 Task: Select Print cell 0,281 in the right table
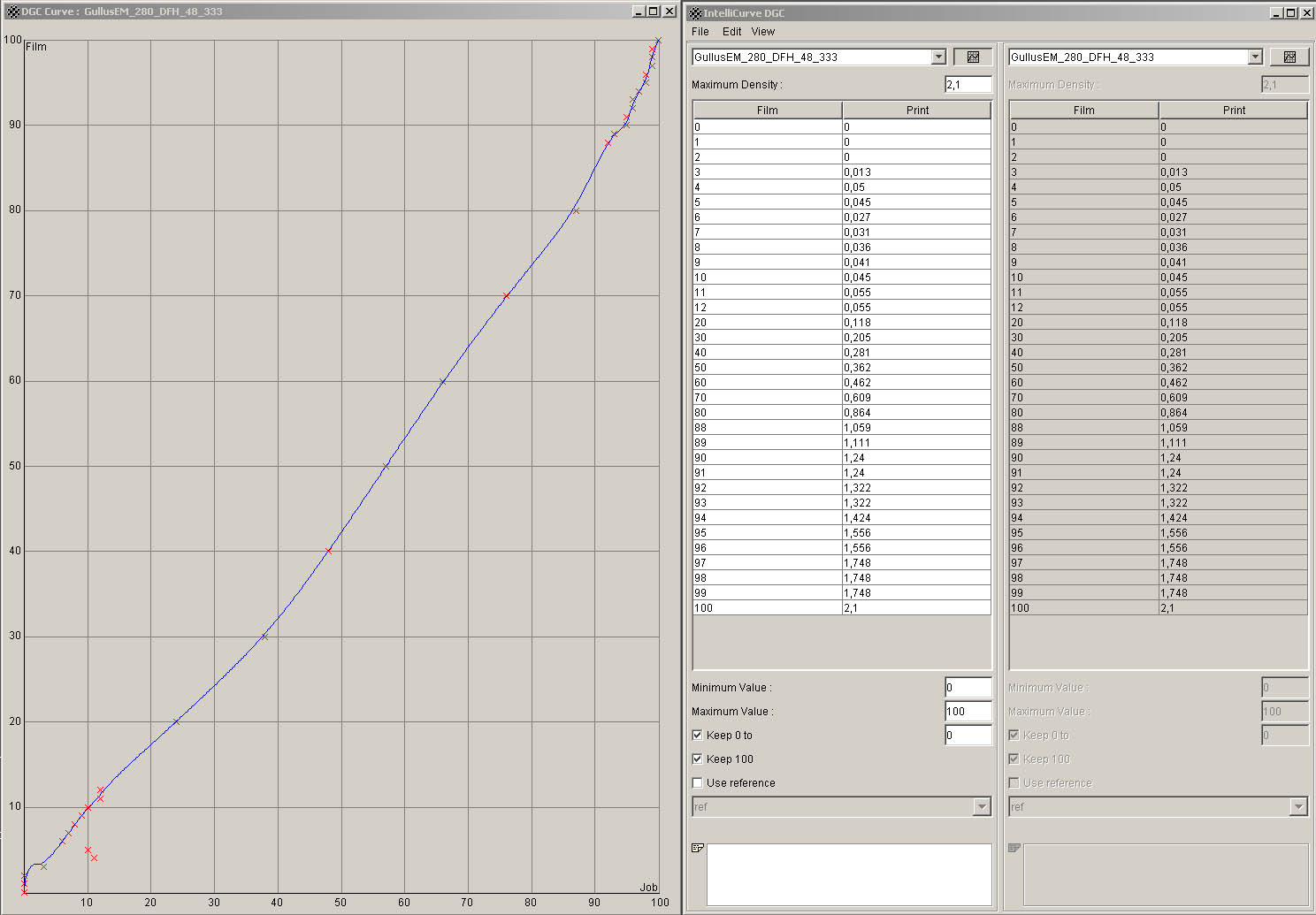pyautogui.click(x=1233, y=352)
